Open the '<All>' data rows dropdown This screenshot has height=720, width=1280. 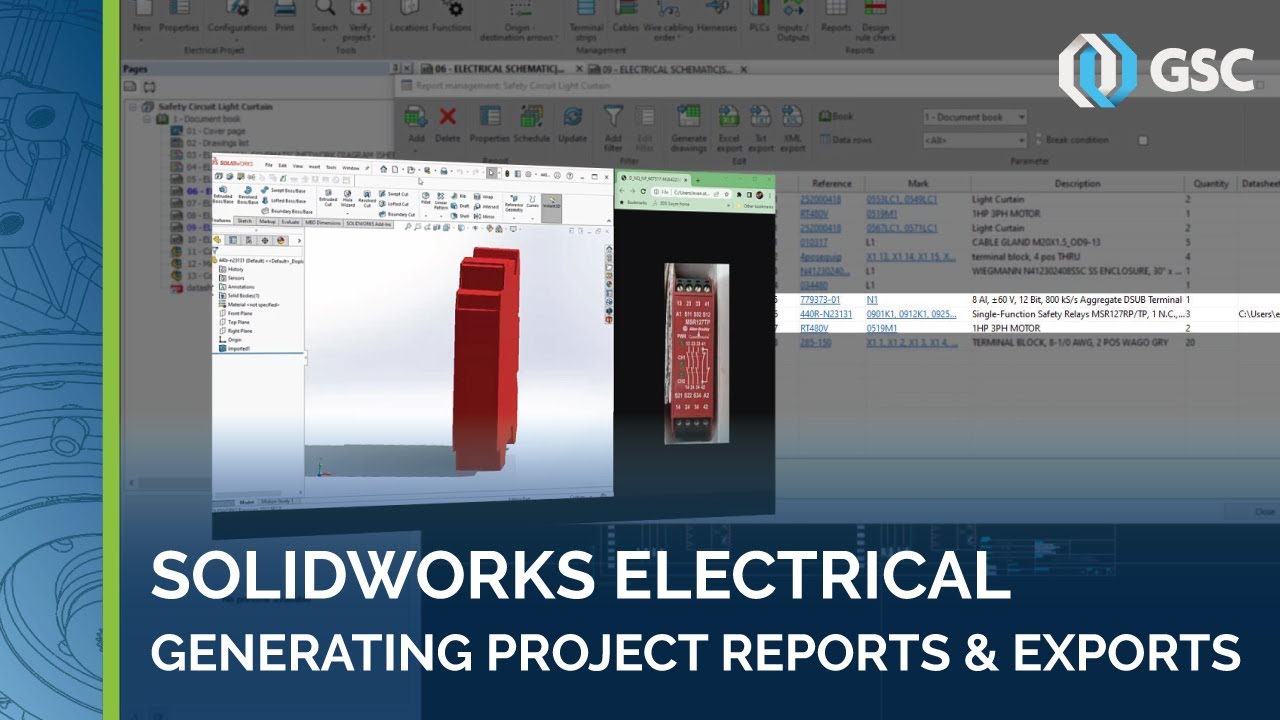1023,139
